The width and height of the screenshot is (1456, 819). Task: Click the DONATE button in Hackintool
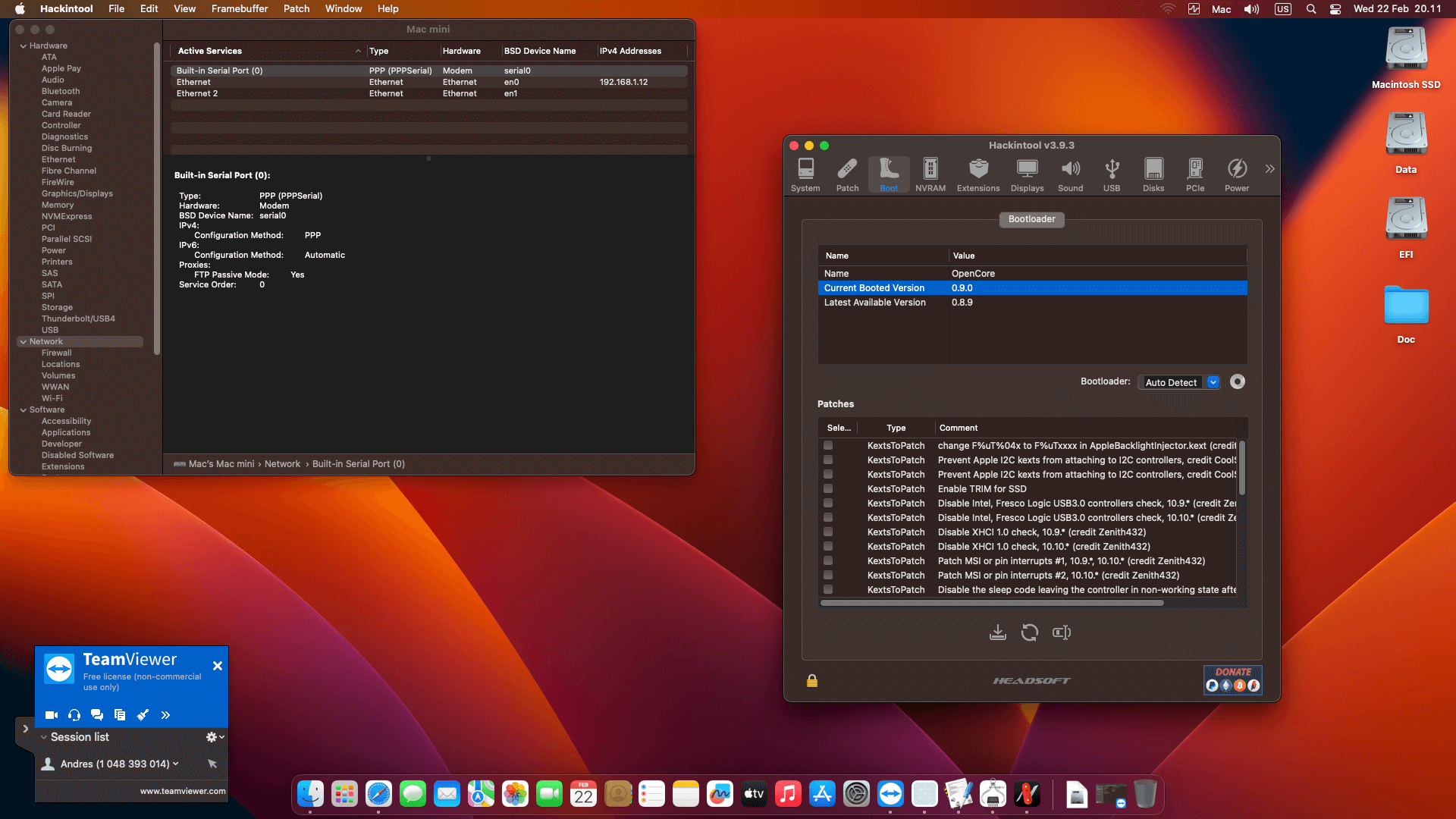pyautogui.click(x=1233, y=679)
